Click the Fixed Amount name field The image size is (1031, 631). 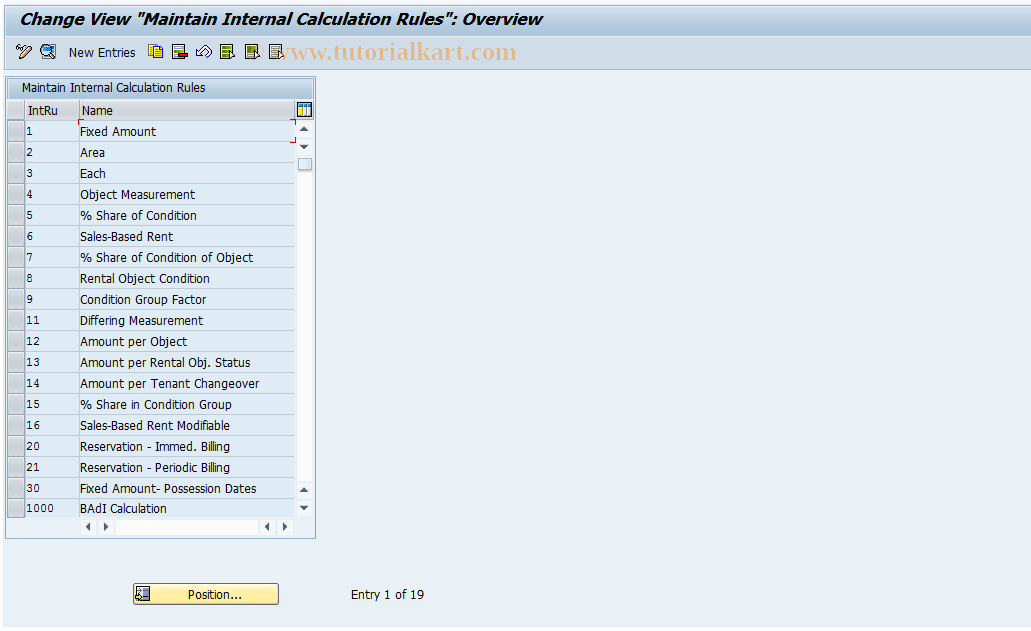(x=187, y=131)
